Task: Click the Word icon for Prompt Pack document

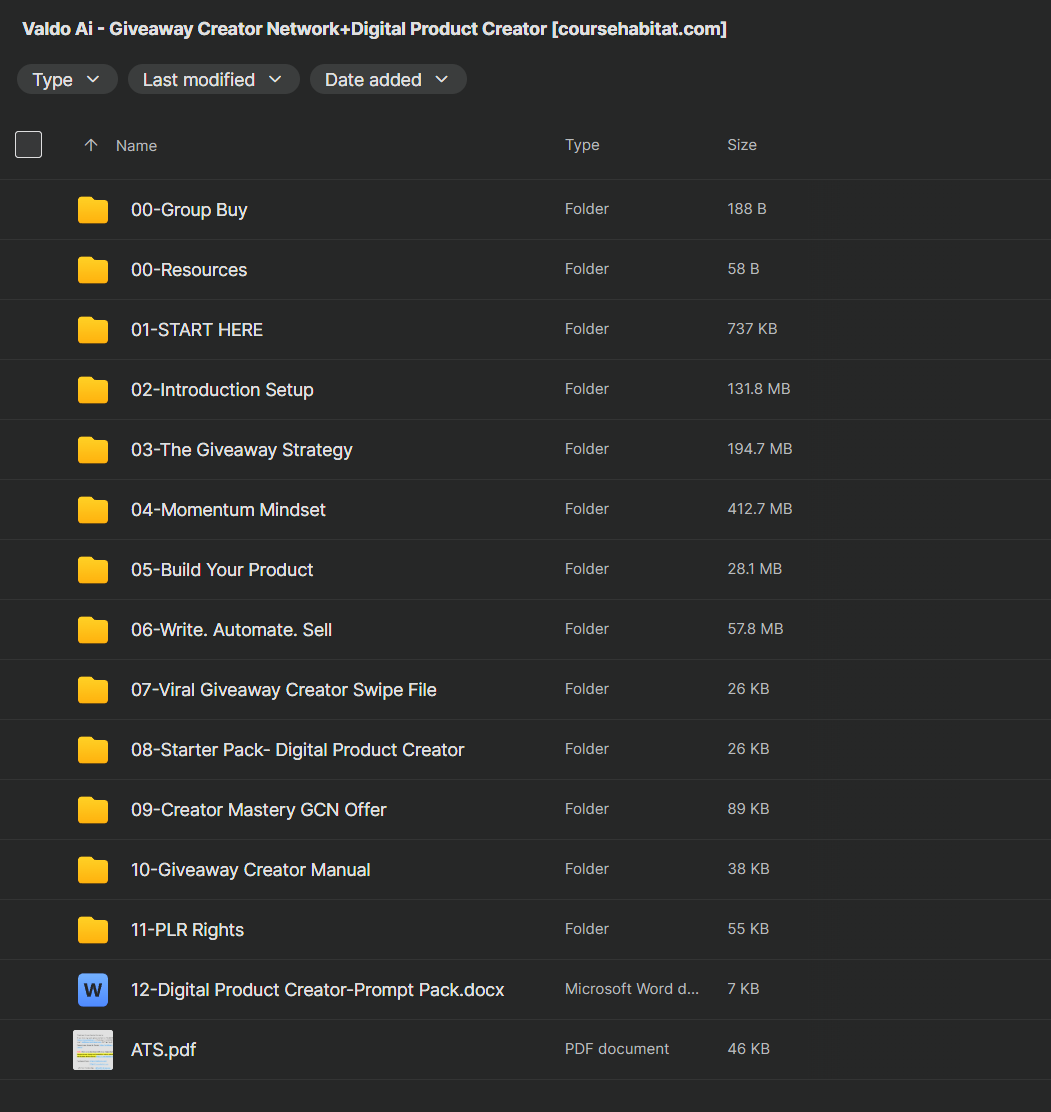Action: point(93,990)
